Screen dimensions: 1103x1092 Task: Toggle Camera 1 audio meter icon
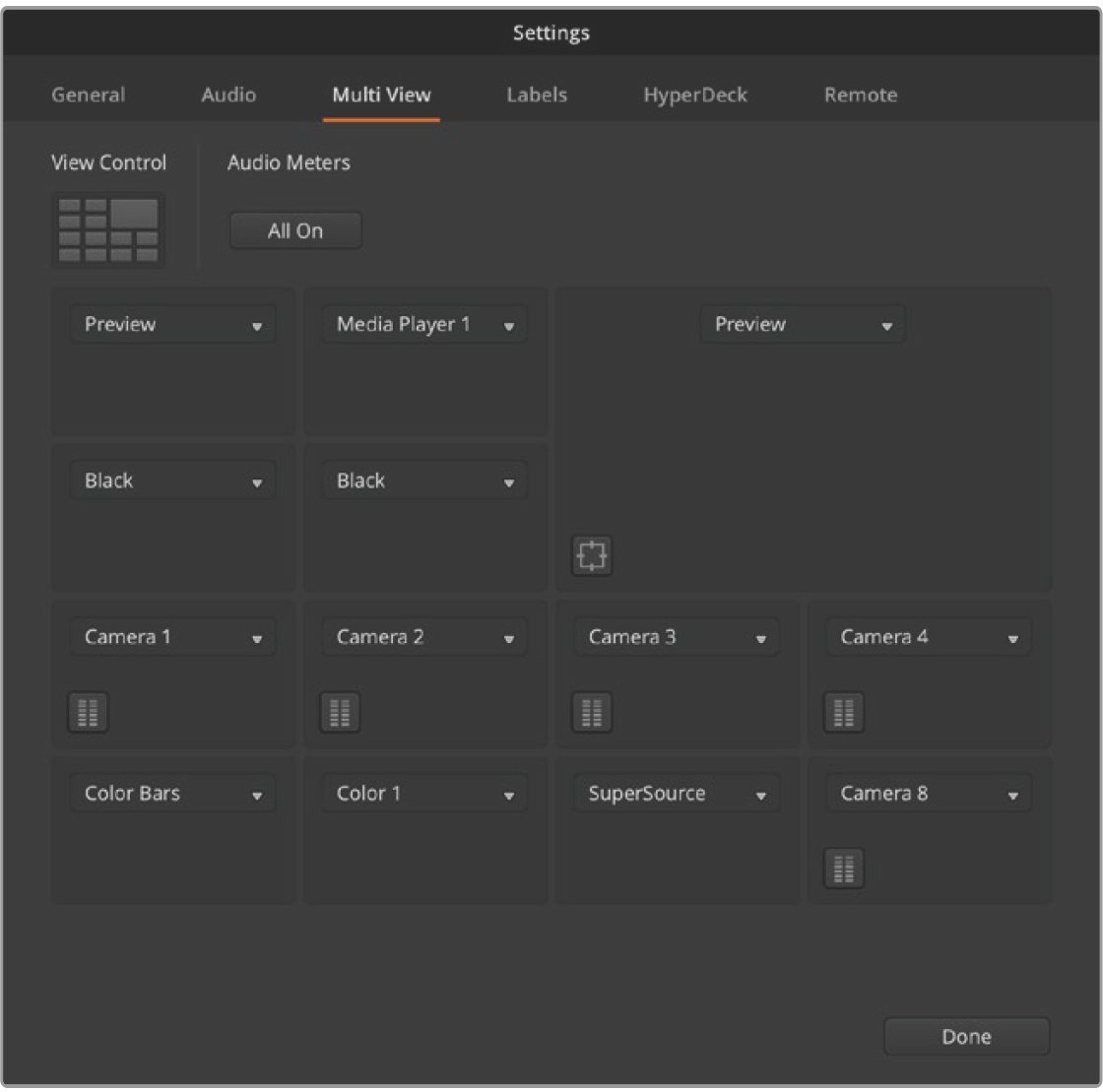[88, 712]
